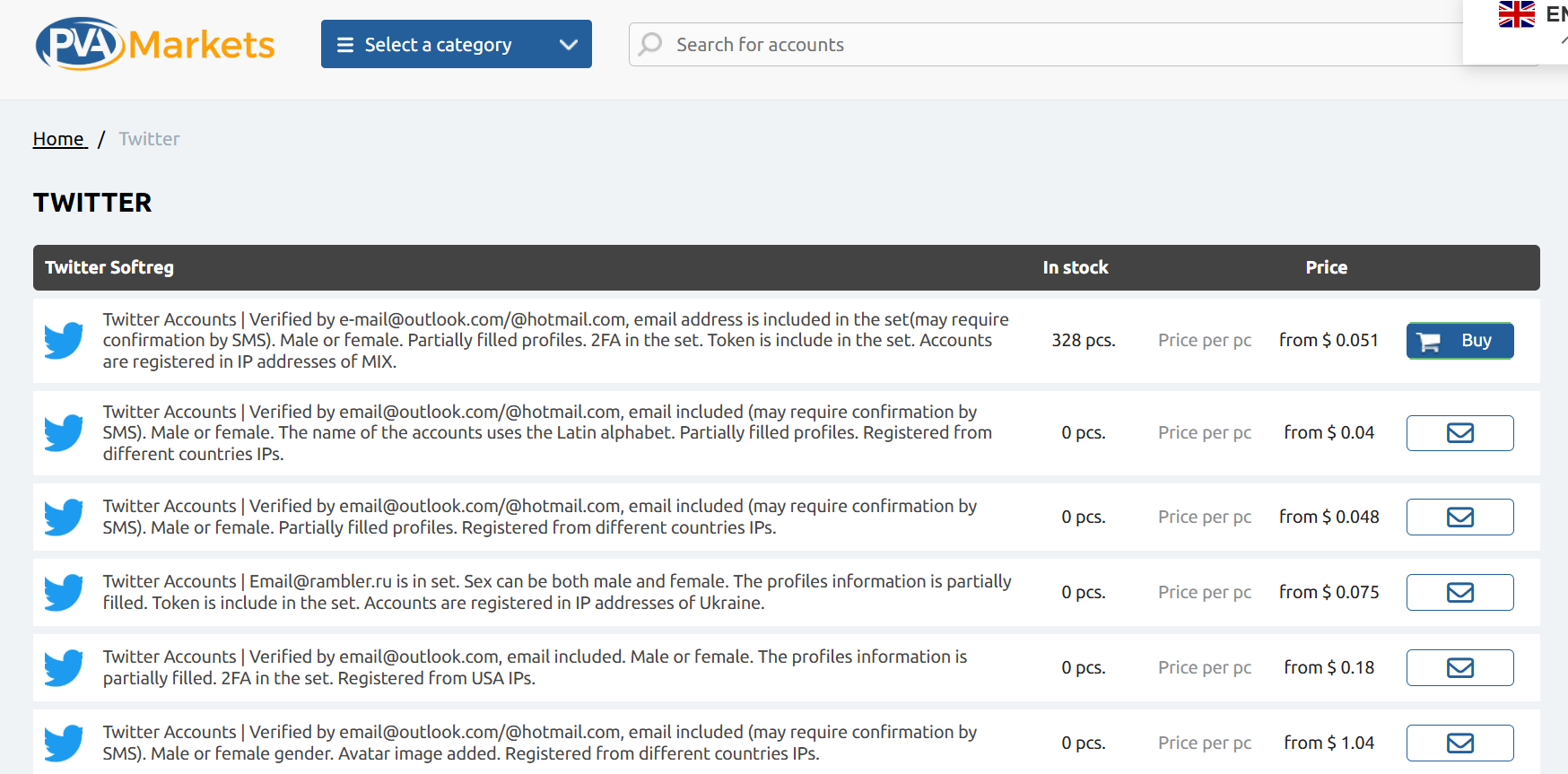Click the search magnifier icon
The height and width of the screenshot is (774, 1568).
[x=650, y=44]
